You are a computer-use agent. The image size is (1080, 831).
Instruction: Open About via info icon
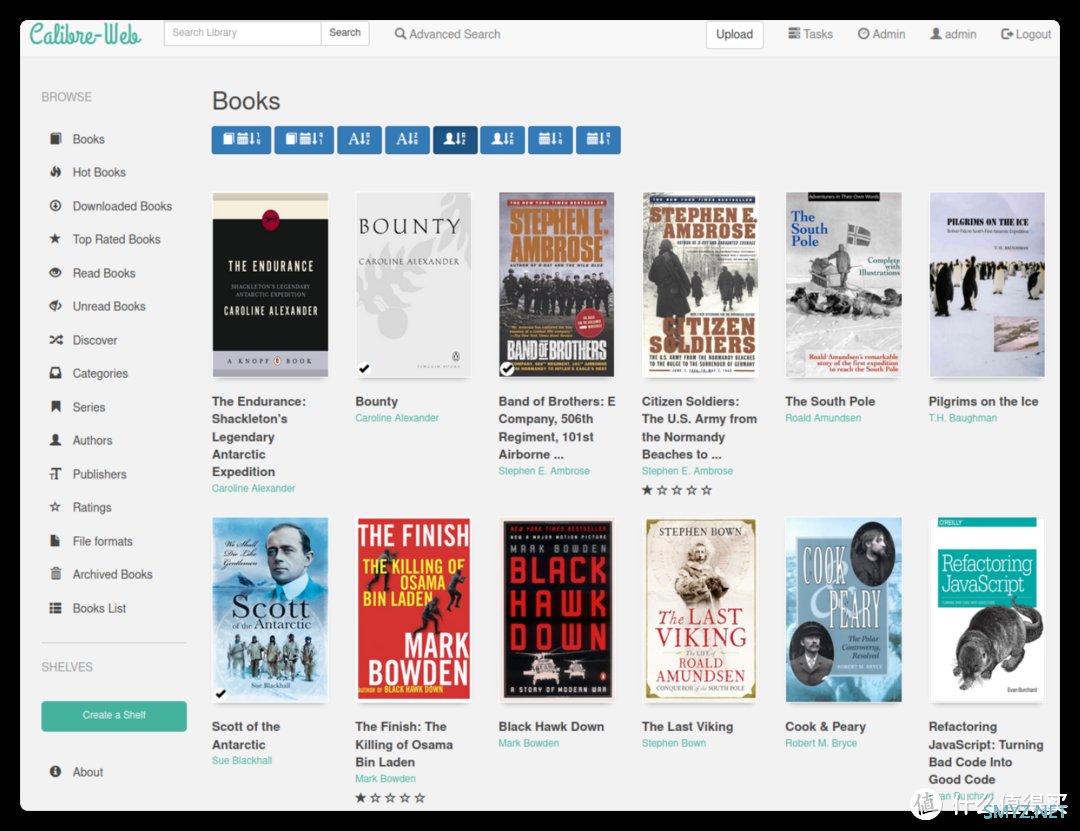(x=56, y=772)
